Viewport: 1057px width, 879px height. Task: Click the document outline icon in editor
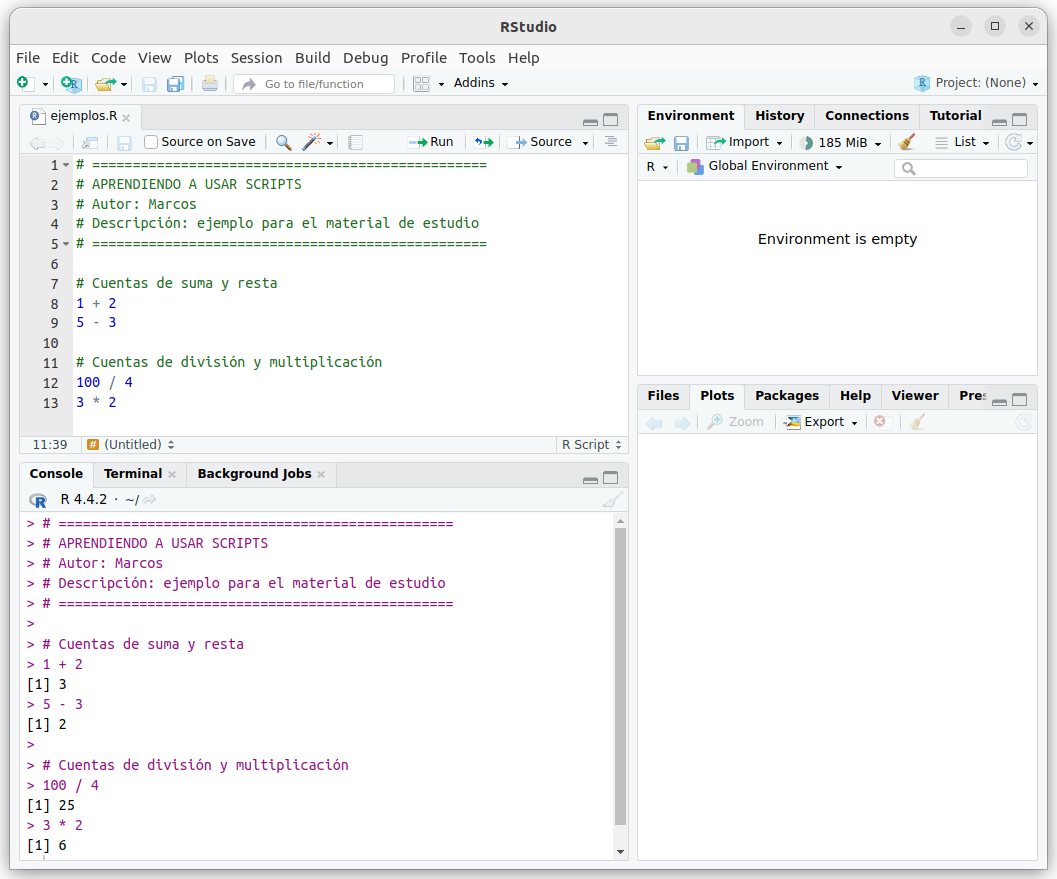[x=611, y=142]
